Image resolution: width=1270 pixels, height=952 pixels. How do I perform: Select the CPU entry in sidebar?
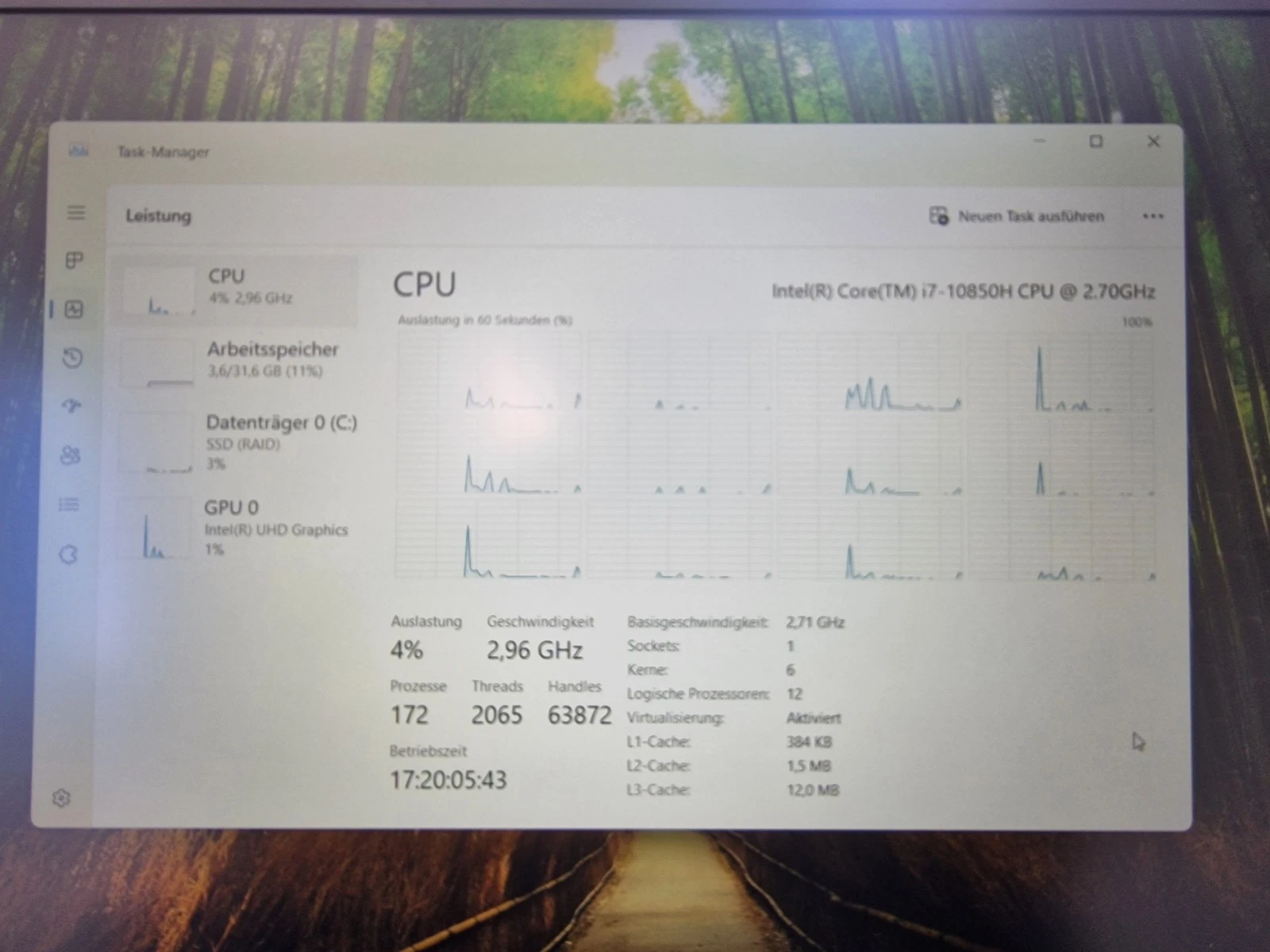click(x=237, y=290)
